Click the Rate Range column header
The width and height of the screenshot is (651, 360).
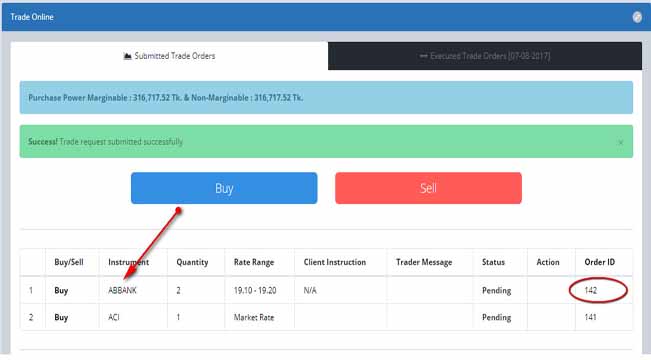[x=254, y=262]
